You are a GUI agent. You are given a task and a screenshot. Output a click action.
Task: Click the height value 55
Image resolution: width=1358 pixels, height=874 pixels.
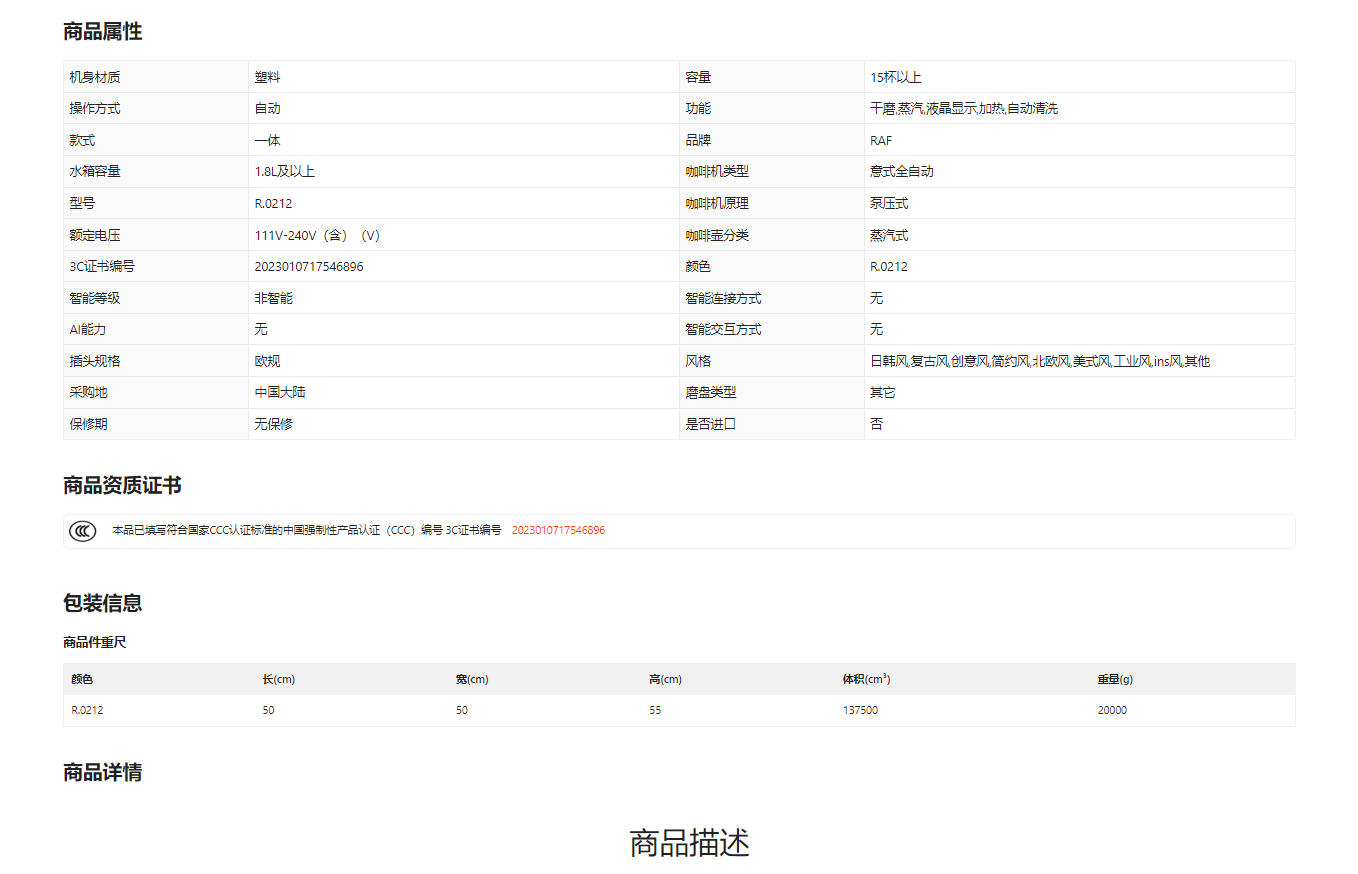pyautogui.click(x=655, y=711)
